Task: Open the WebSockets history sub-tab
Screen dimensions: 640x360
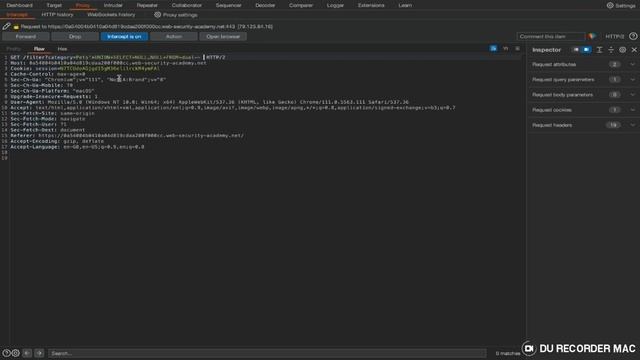Action: coord(111,15)
